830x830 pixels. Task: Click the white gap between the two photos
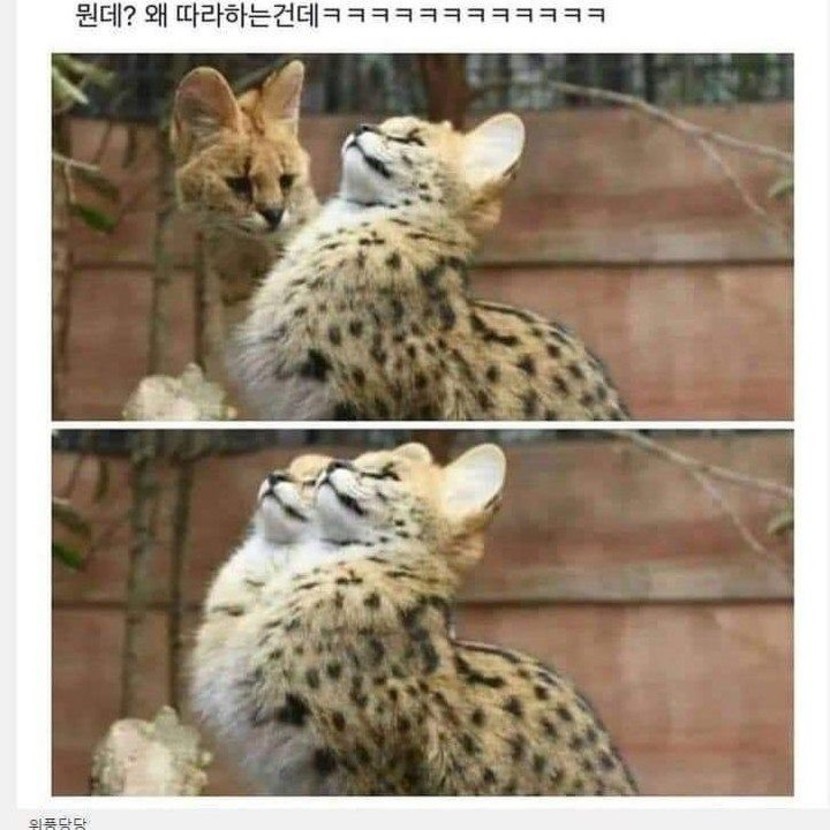(x=422, y=425)
